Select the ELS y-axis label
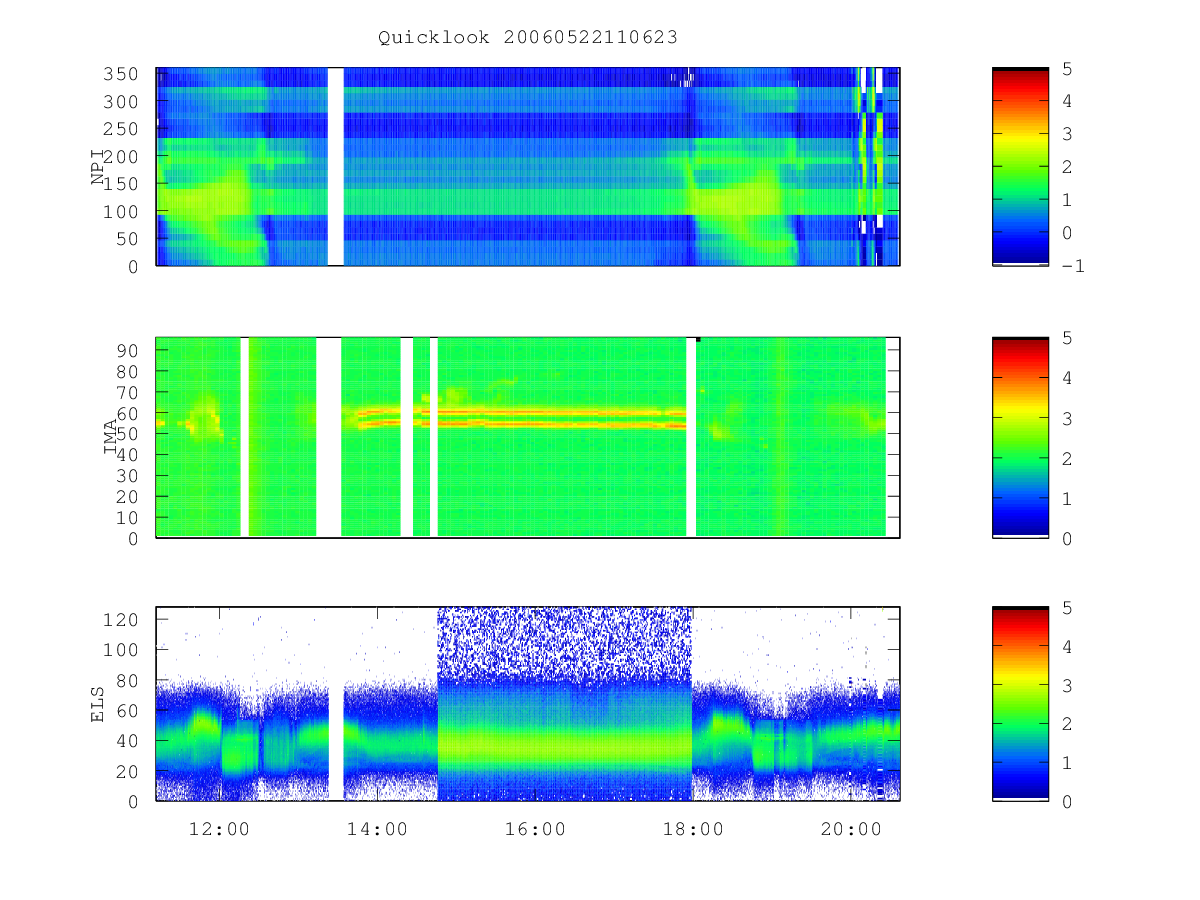This screenshot has height=900, width=1200. 98,704
